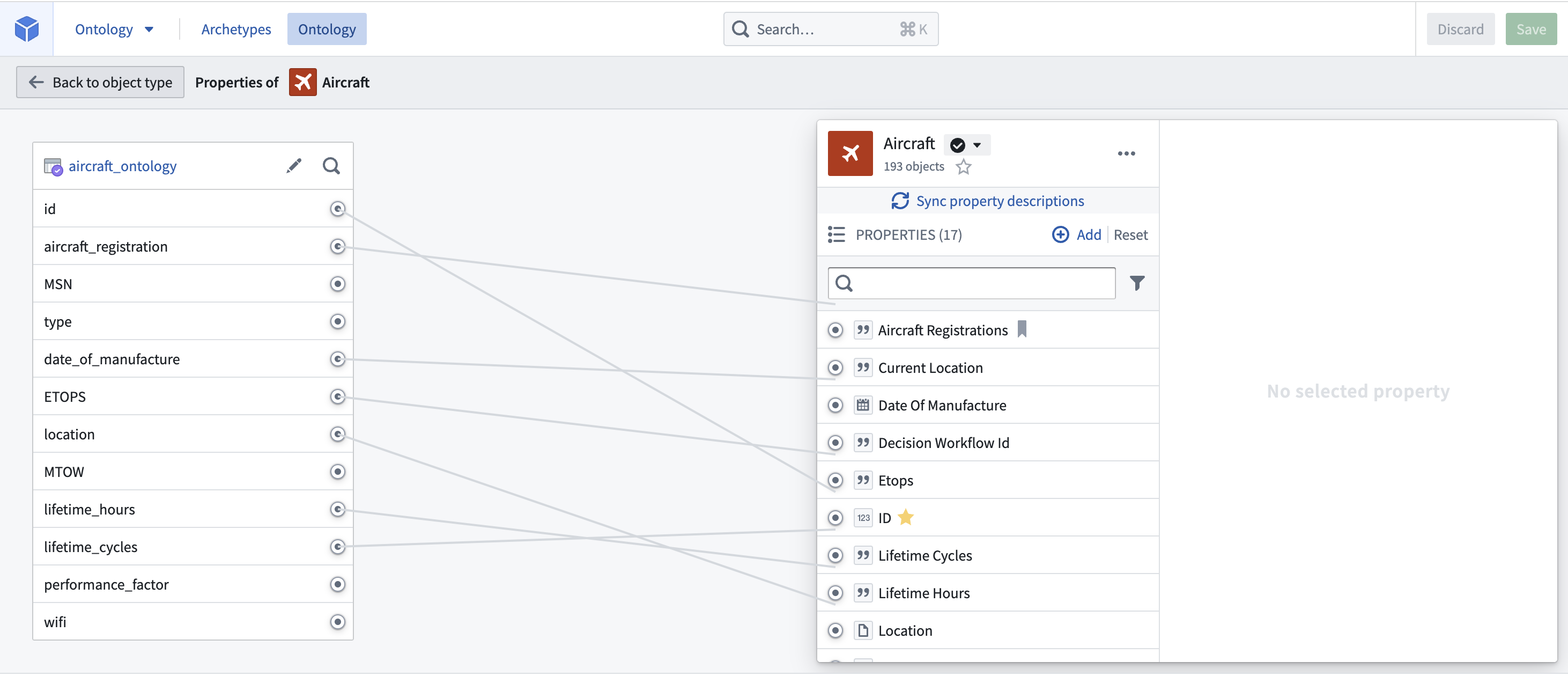The image size is (1568, 676).
Task: Open the properties filter funnel
Action: tap(1136, 283)
